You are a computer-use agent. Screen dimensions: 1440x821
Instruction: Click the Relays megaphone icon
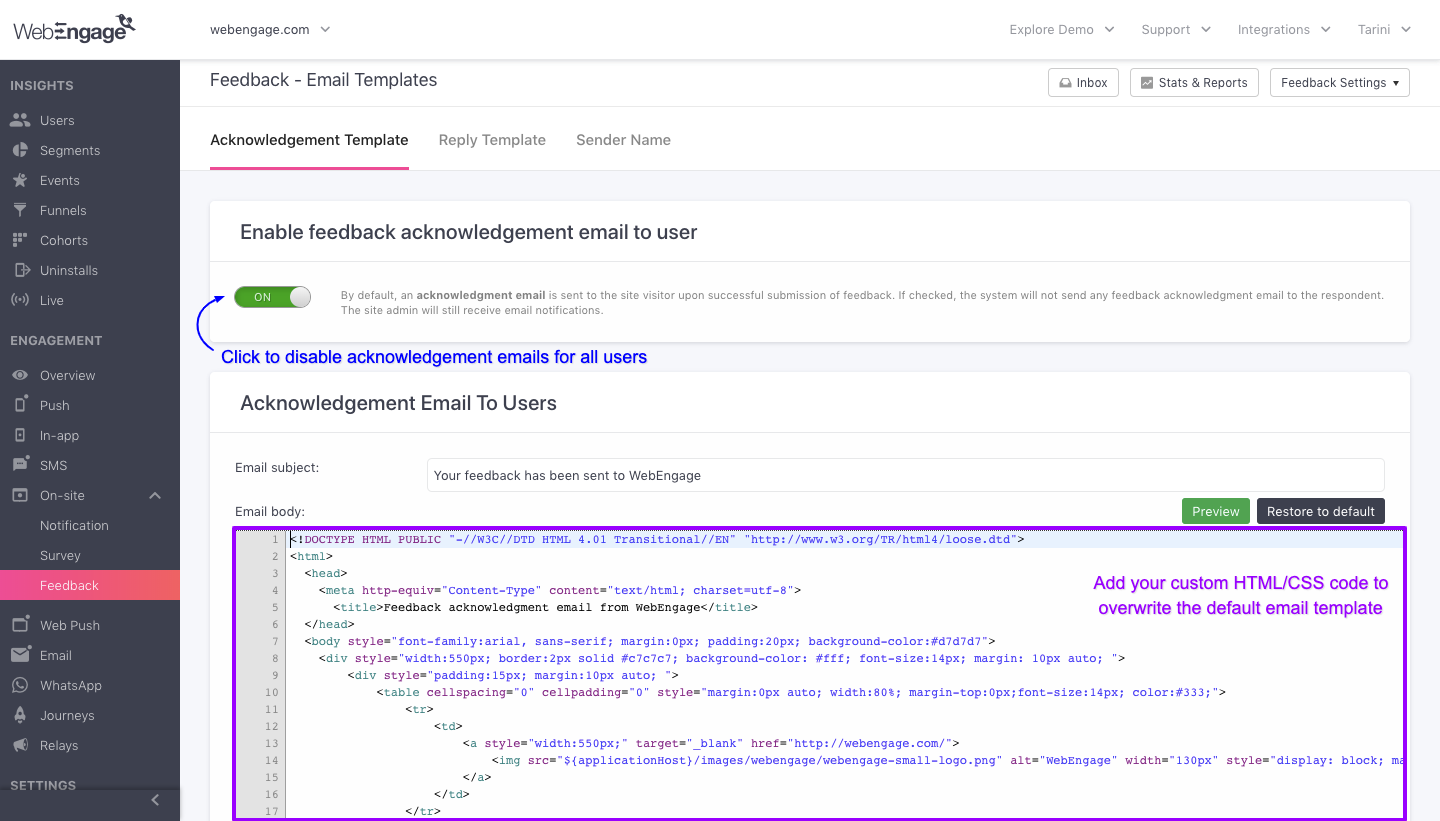coord(20,745)
